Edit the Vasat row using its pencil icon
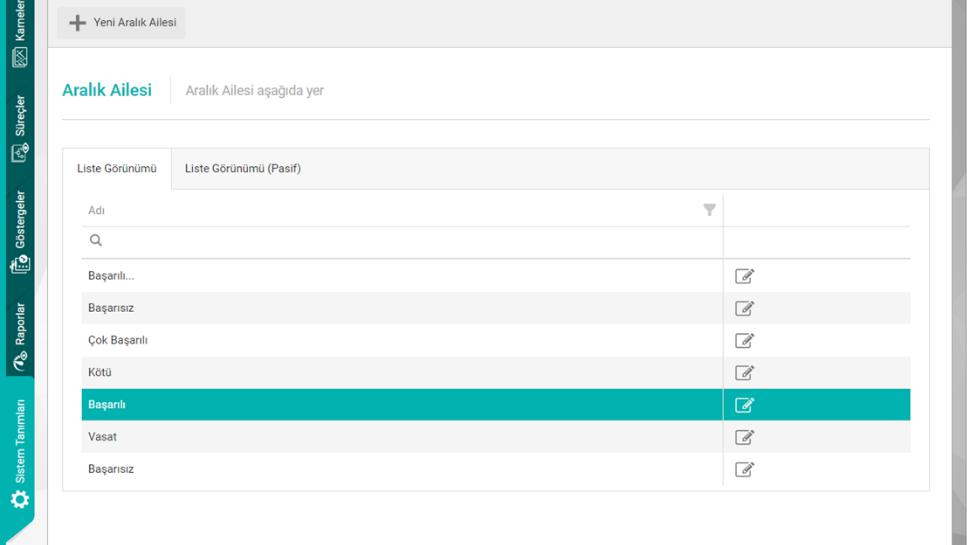 pyautogui.click(x=744, y=437)
